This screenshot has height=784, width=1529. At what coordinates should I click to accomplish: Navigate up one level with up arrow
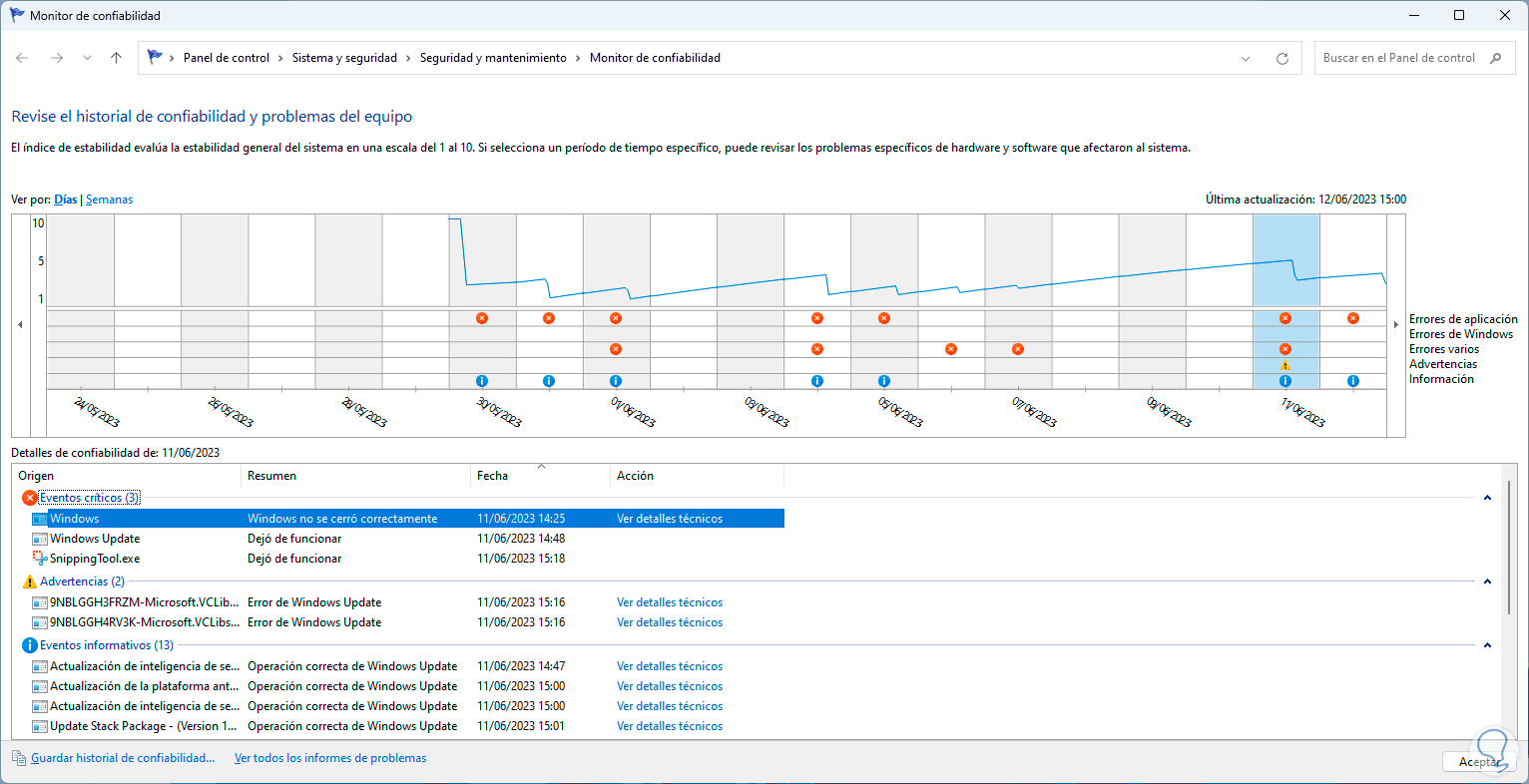pos(117,58)
